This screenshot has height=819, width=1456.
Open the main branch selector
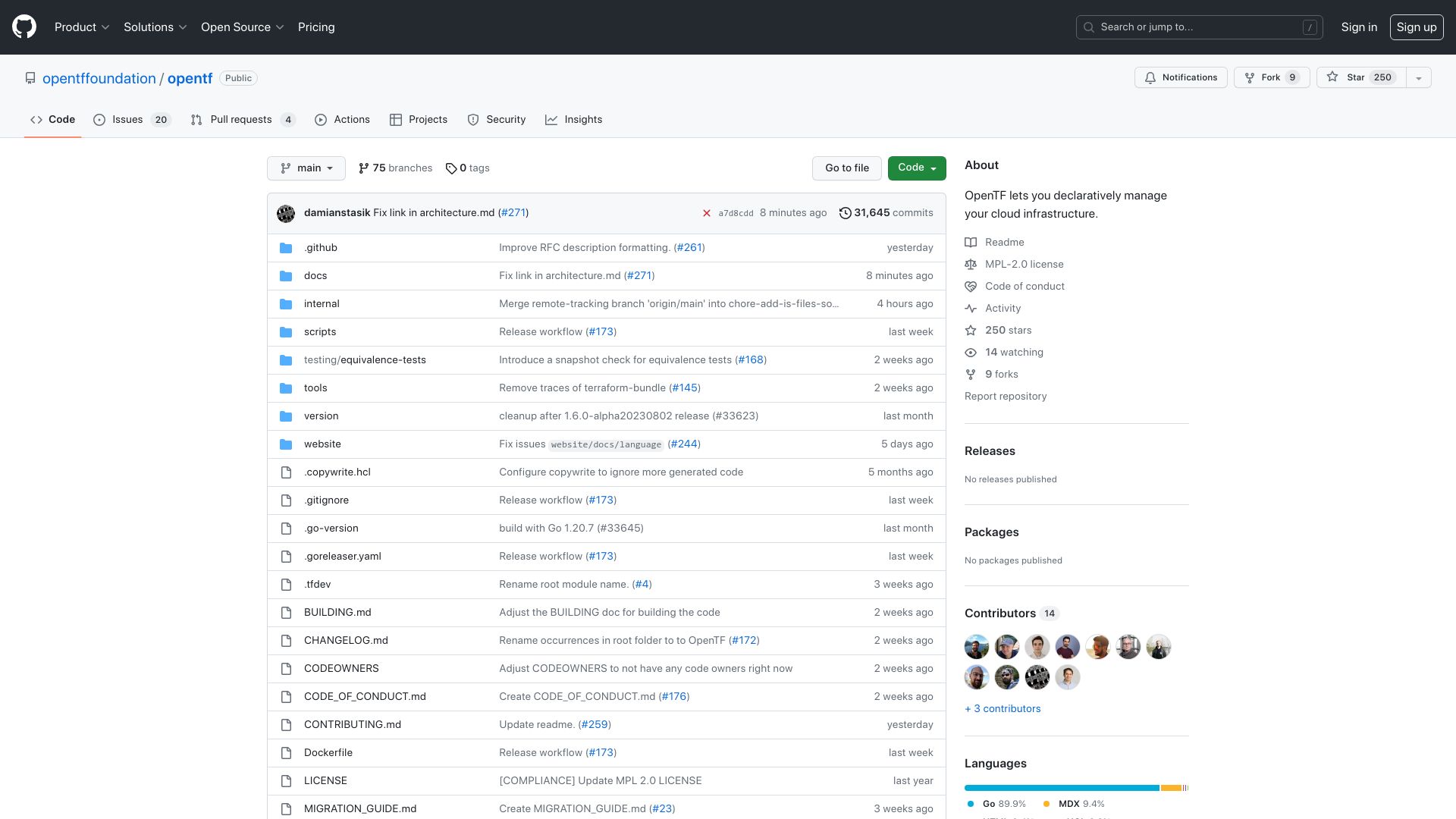(x=306, y=168)
